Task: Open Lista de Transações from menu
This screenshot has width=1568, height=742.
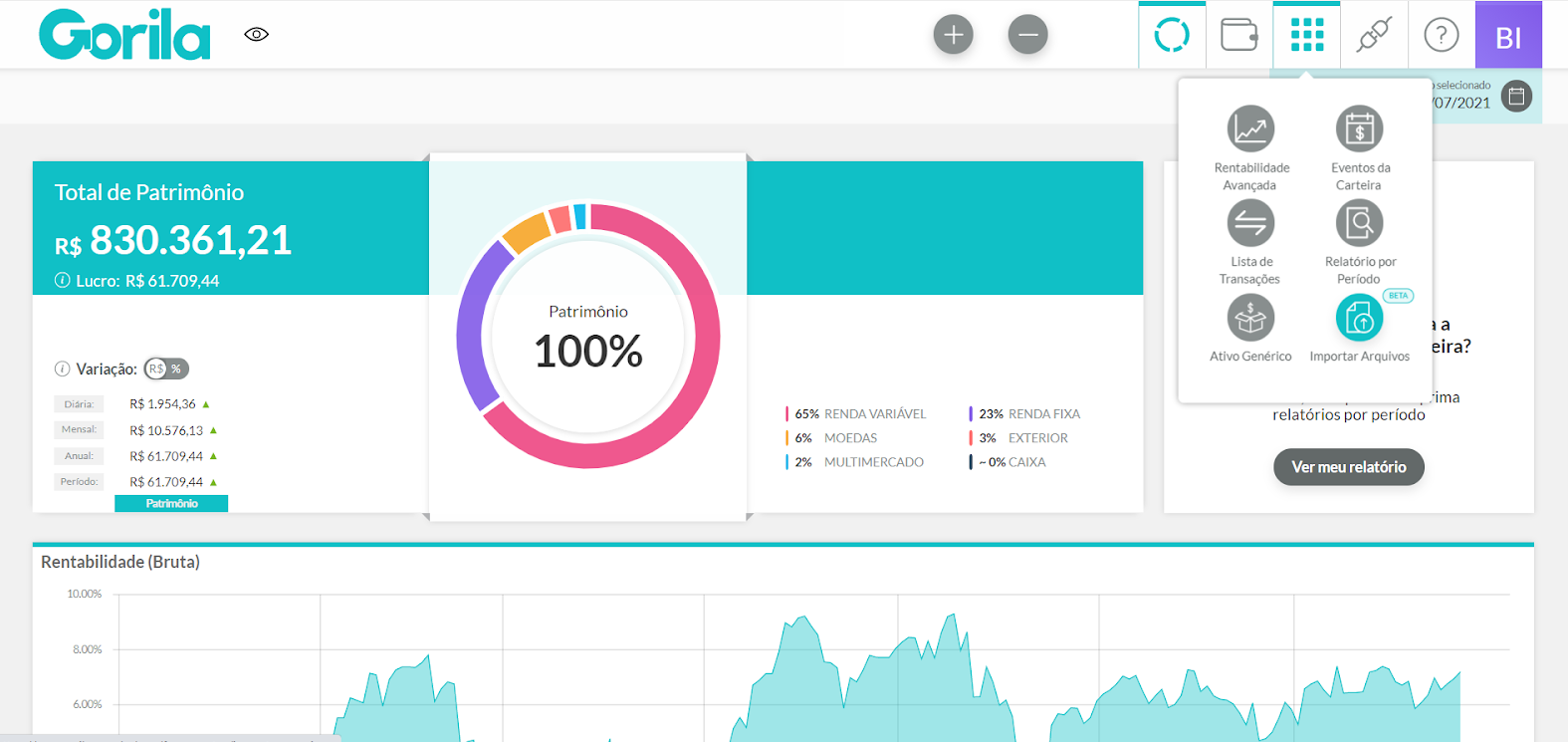Action: 1250,242
